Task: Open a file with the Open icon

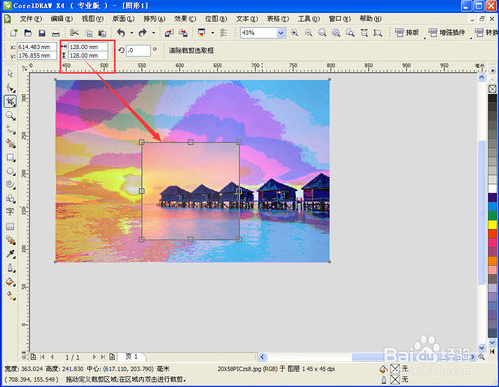Action: [28, 33]
